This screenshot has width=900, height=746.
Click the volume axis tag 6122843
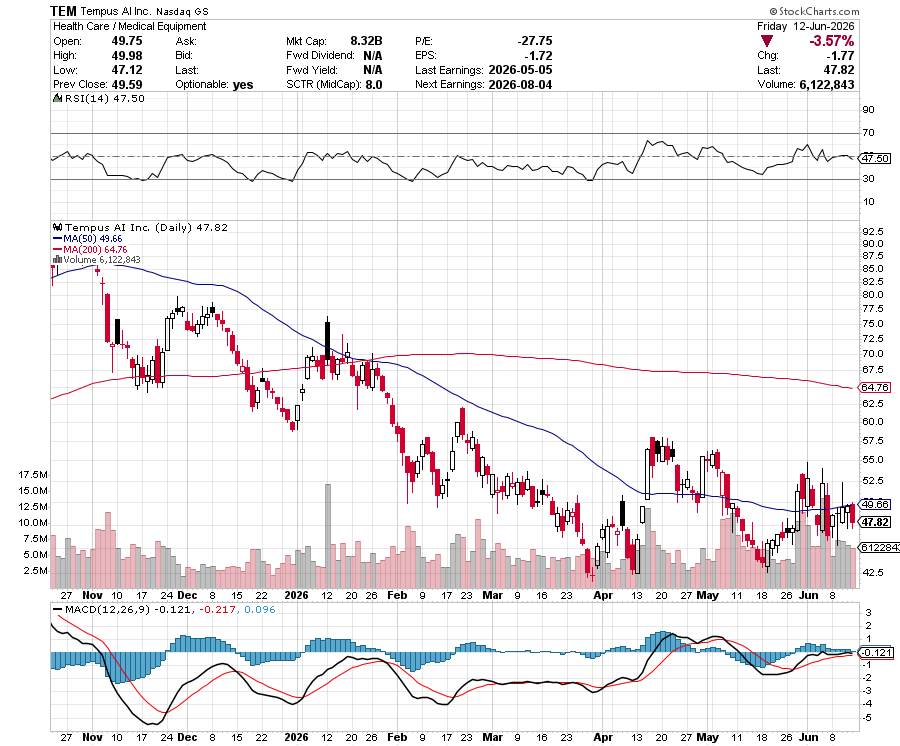(879, 547)
